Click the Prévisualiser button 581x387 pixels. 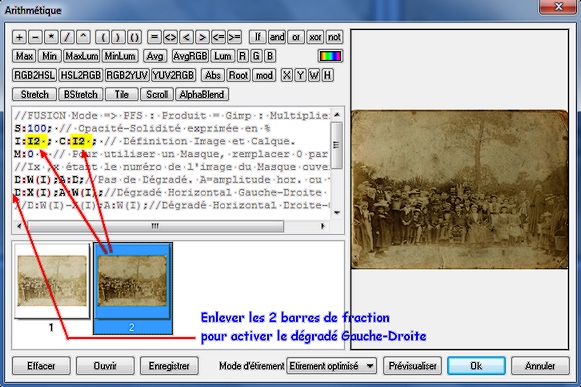[412, 366]
